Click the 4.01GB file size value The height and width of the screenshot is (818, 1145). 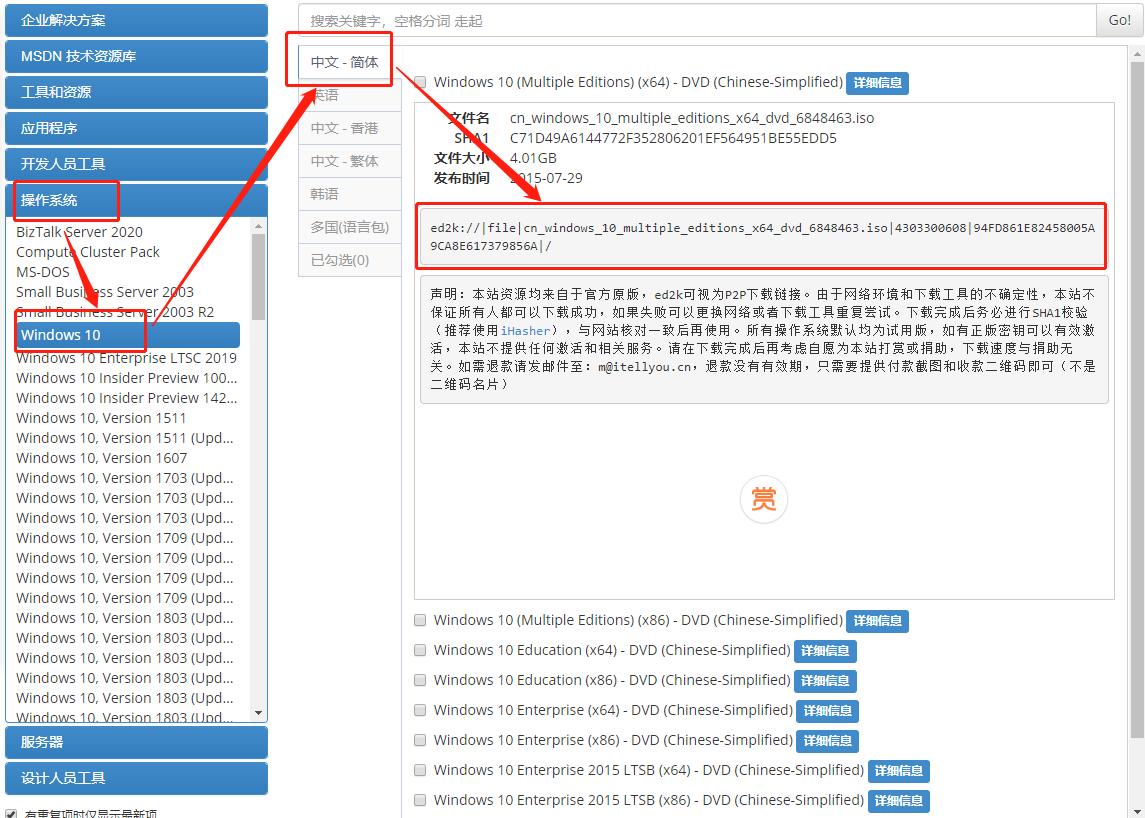tap(533, 158)
